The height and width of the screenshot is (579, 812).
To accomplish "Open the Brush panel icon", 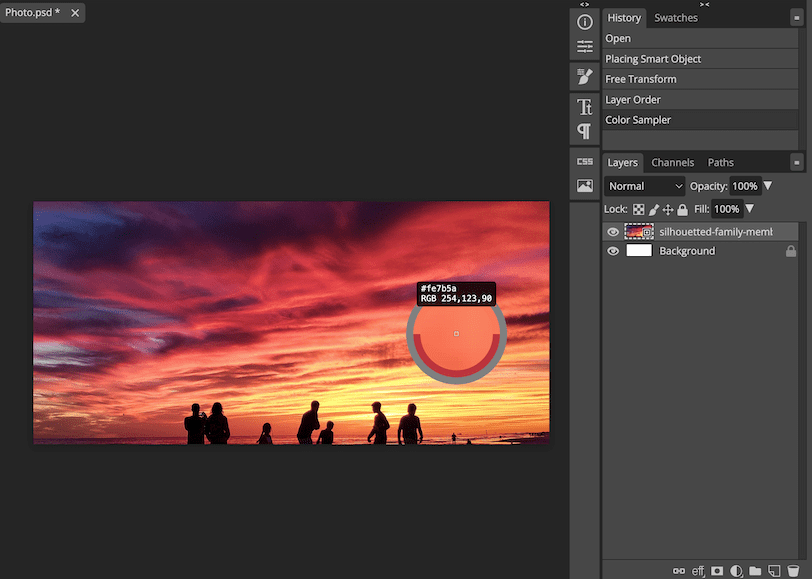I will tap(585, 77).
